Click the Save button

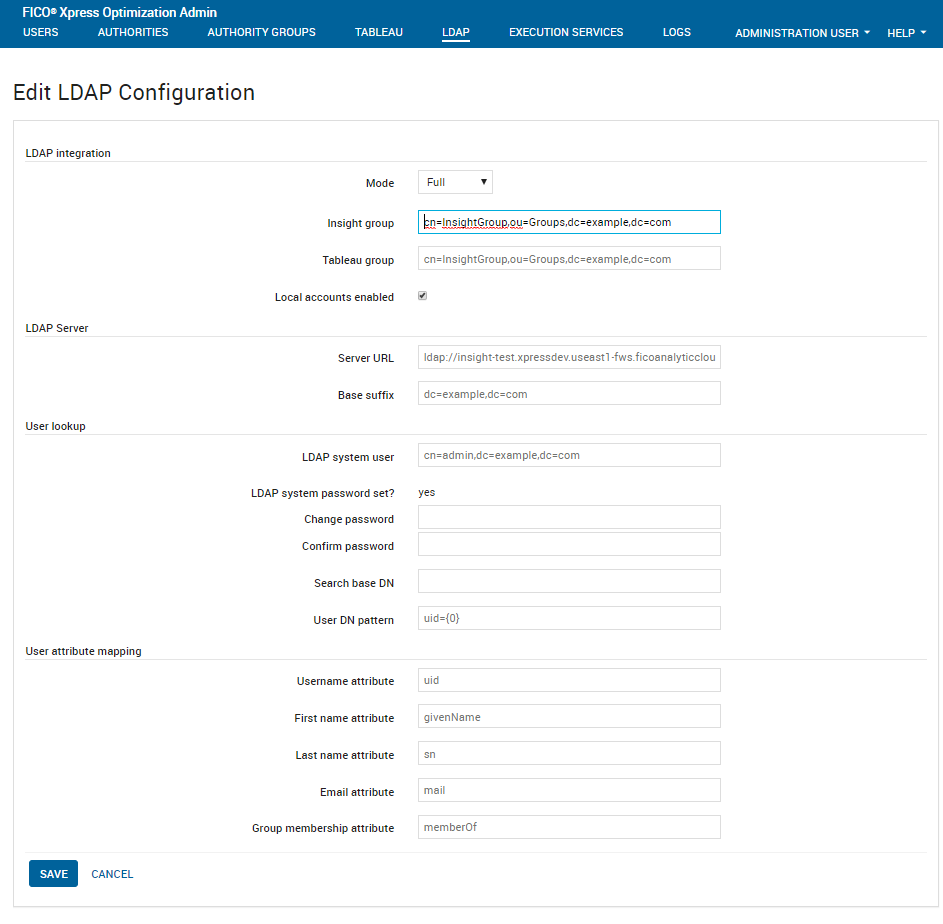pyautogui.click(x=53, y=874)
